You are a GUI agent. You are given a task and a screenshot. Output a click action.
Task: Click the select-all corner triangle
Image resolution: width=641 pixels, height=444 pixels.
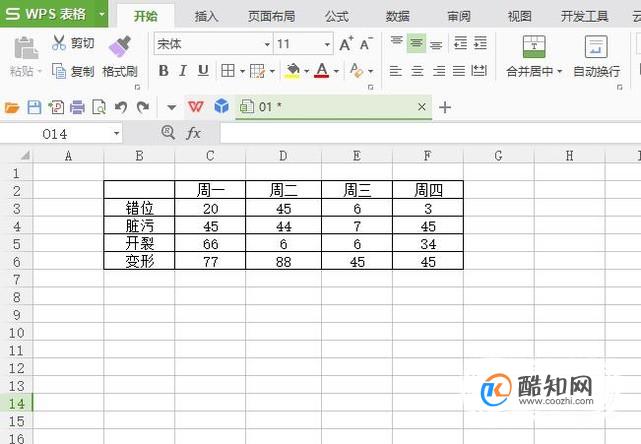[x=25, y=155]
